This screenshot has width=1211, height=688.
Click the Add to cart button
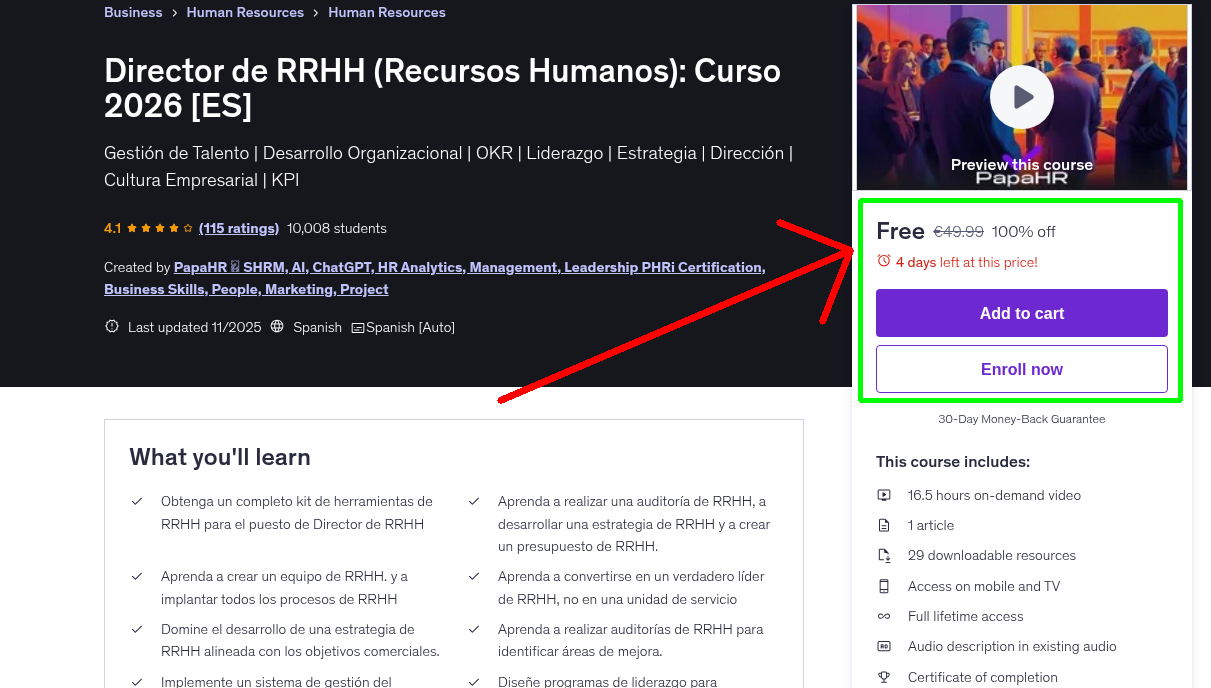[1021, 312]
